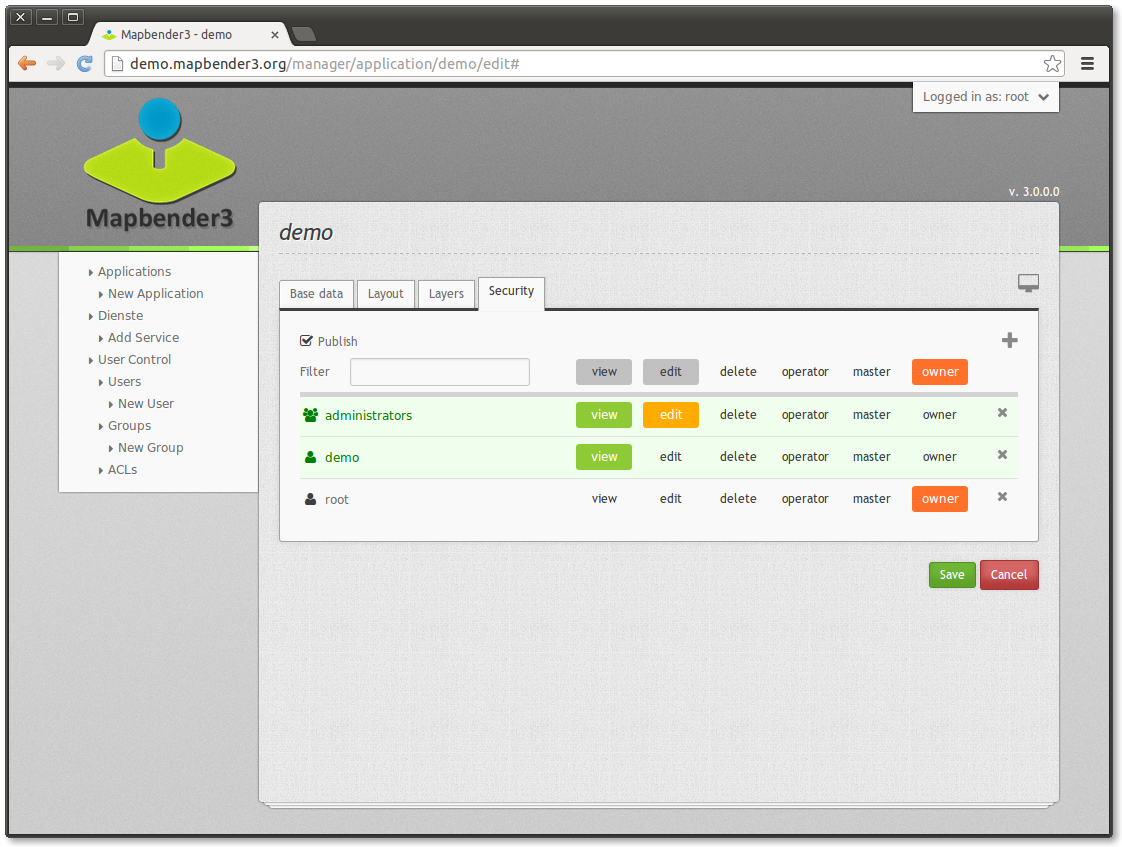Enable operator permission for root user
The image size is (1122, 847).
pyautogui.click(x=805, y=499)
